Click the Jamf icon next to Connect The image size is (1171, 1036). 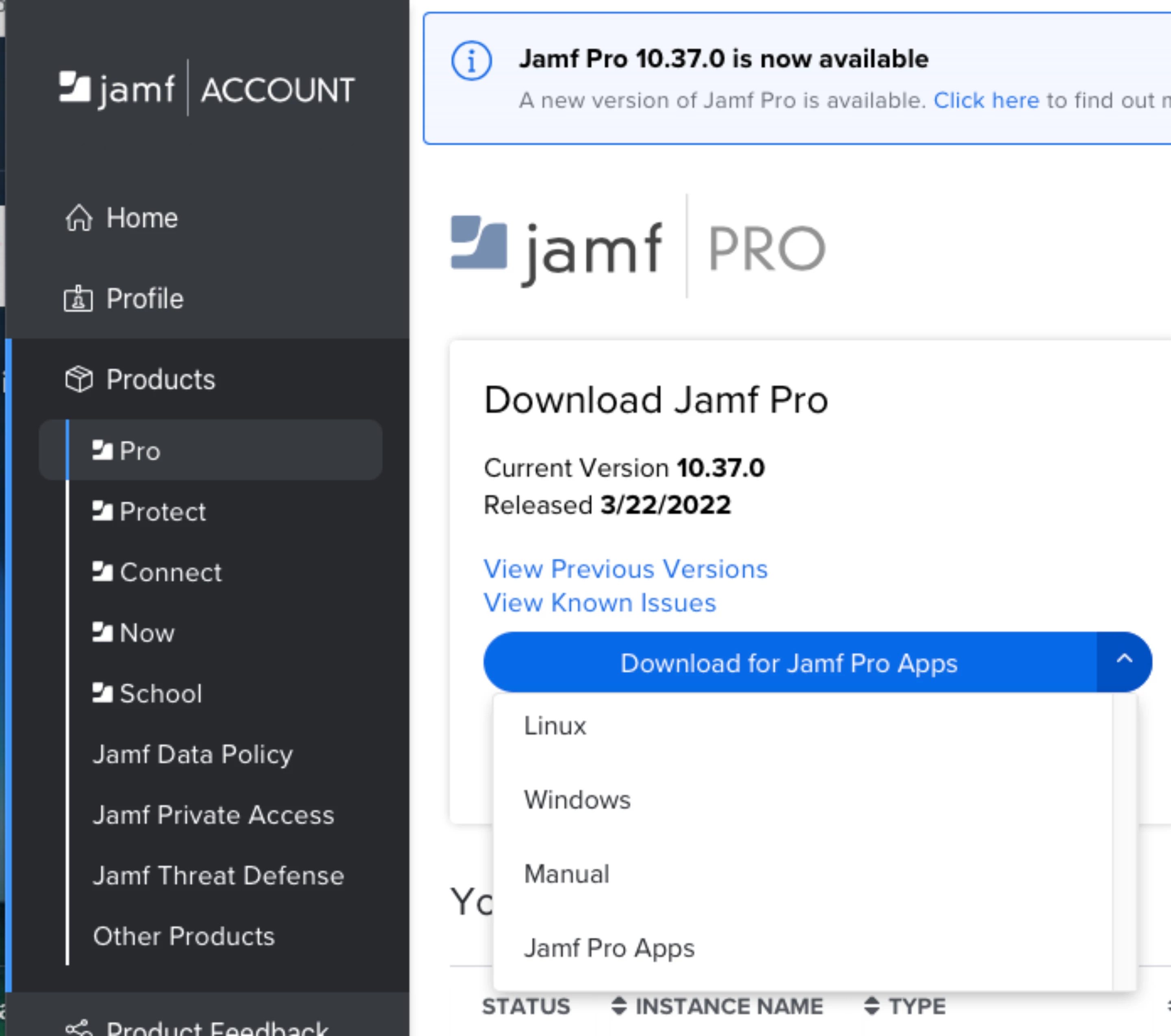pos(102,572)
